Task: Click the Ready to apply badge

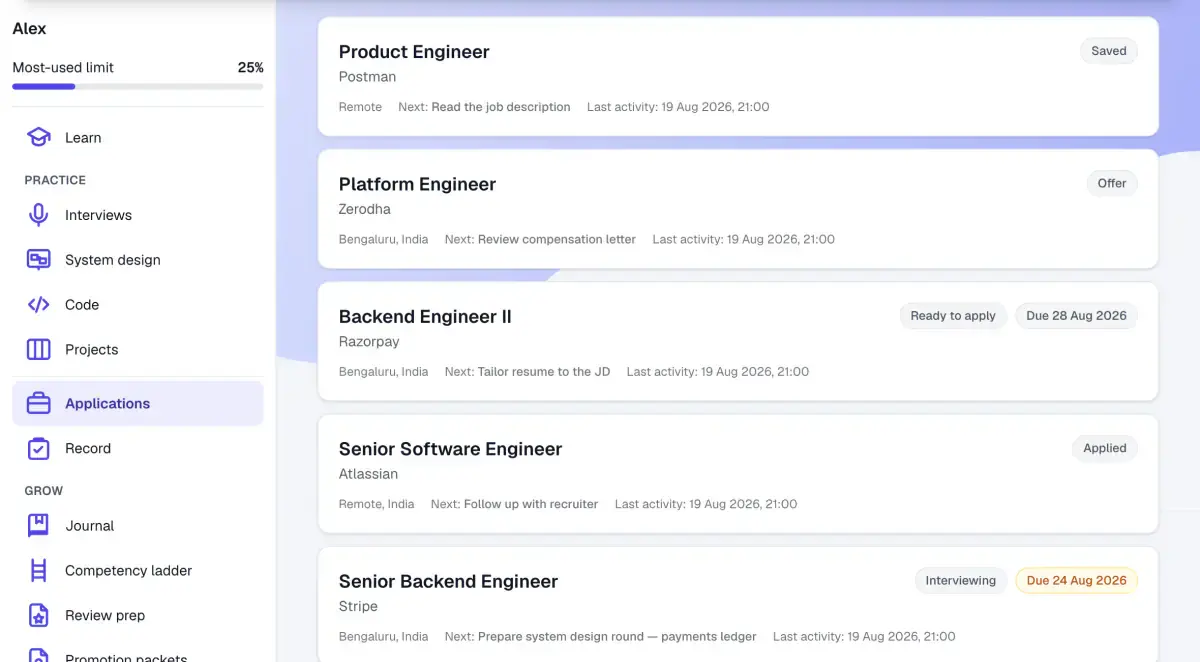Action: point(953,316)
